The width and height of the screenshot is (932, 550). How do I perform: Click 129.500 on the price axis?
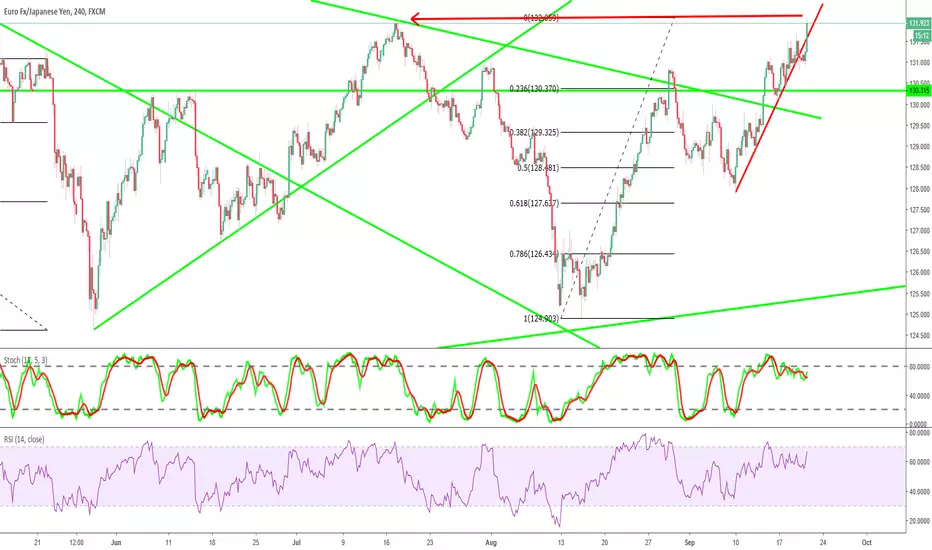click(x=919, y=125)
